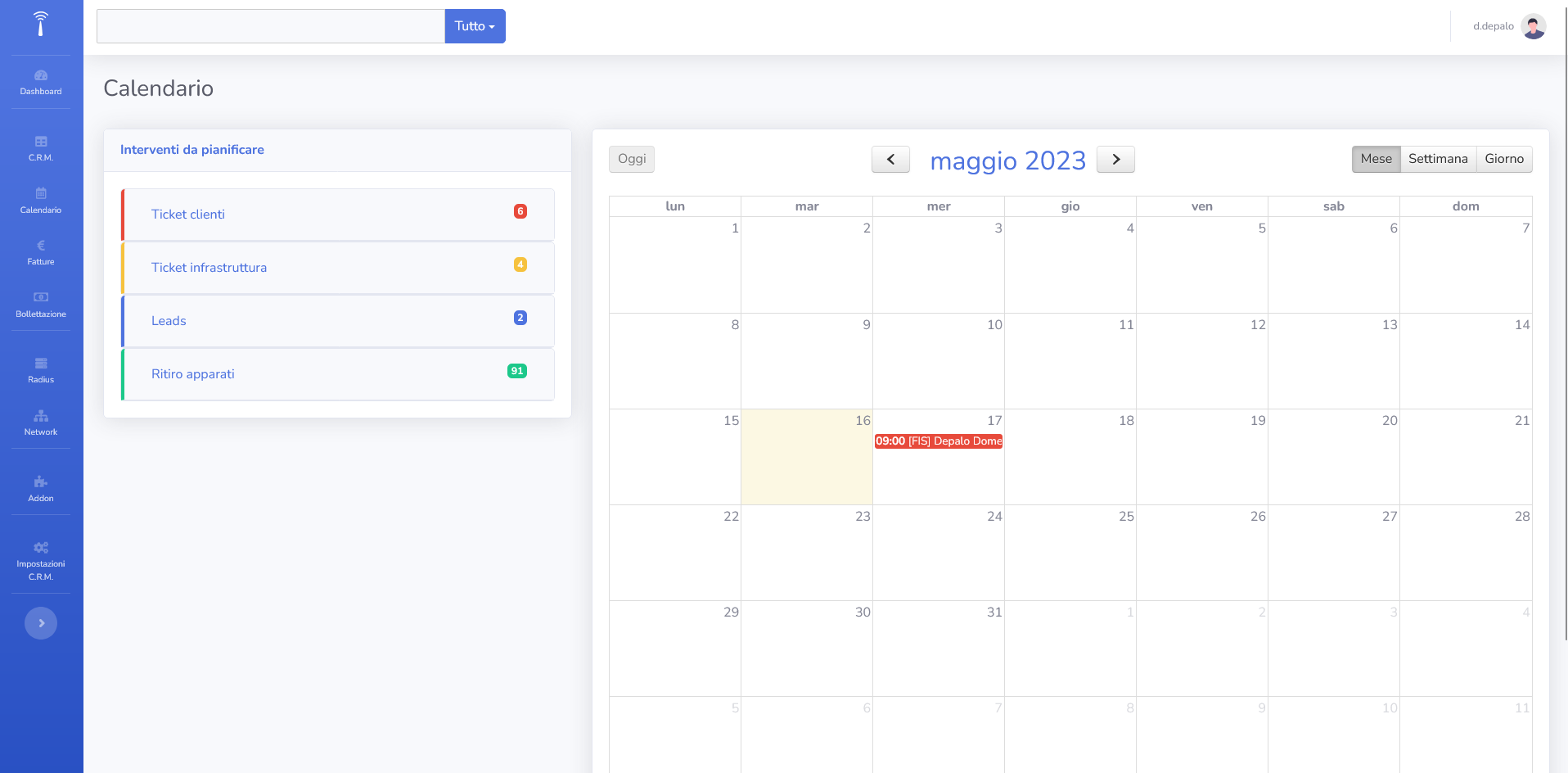Image resolution: width=1568 pixels, height=773 pixels.
Task: Expand the sidebar with the round arrow button
Action: point(41,623)
